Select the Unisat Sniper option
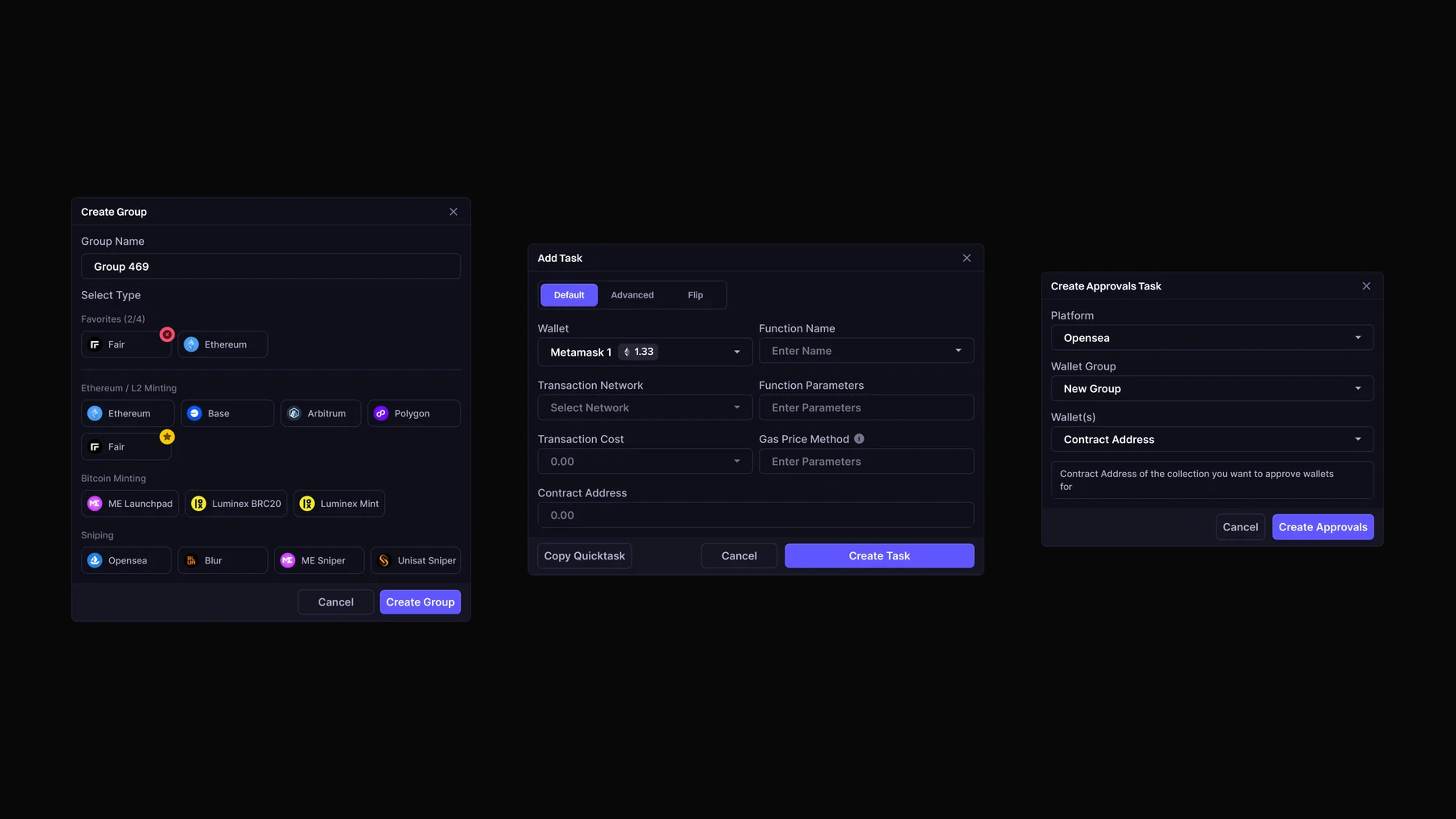Viewport: 1456px width, 819px height. pyautogui.click(x=416, y=560)
